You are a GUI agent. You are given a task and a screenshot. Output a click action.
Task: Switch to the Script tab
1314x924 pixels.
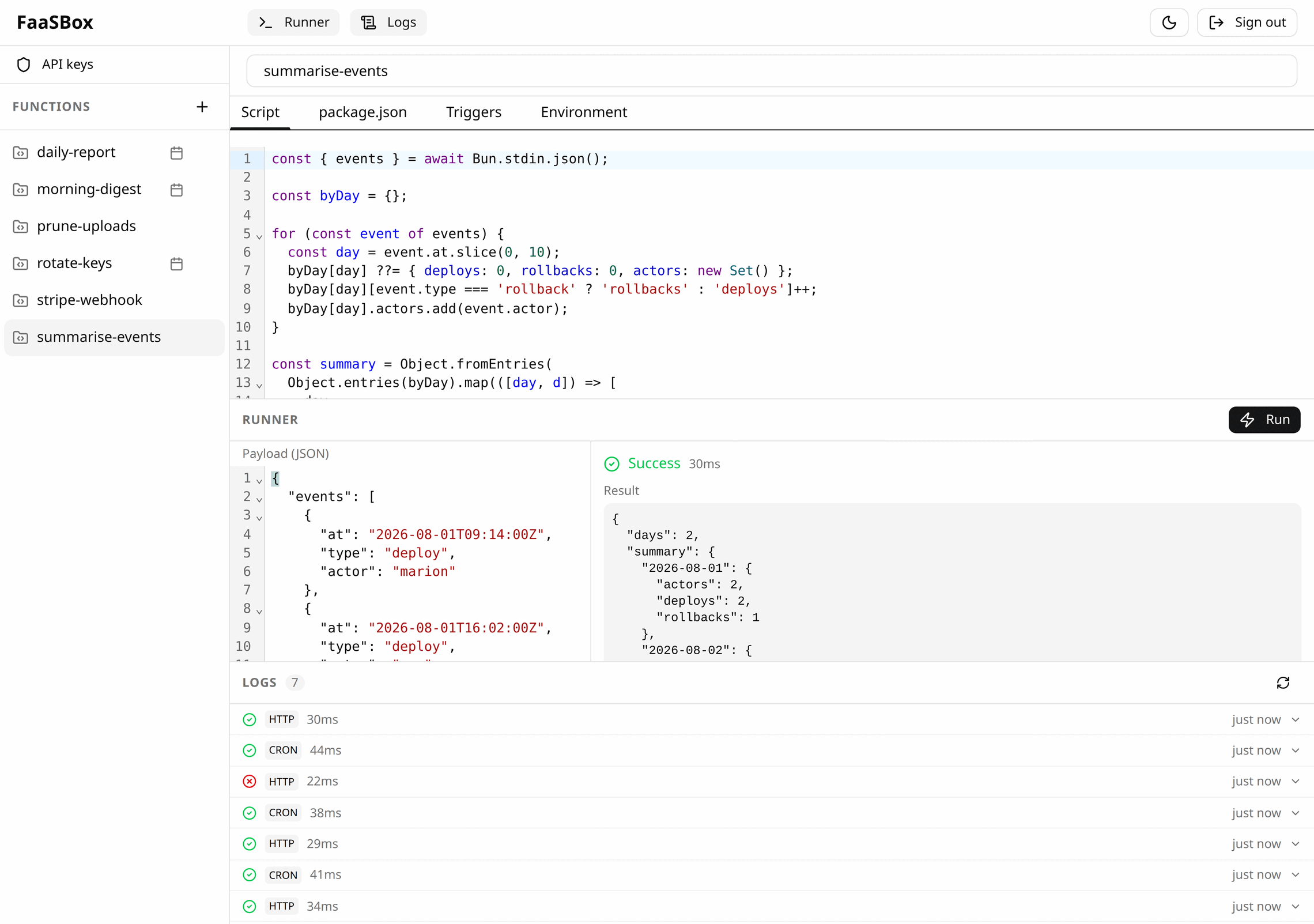pos(260,112)
